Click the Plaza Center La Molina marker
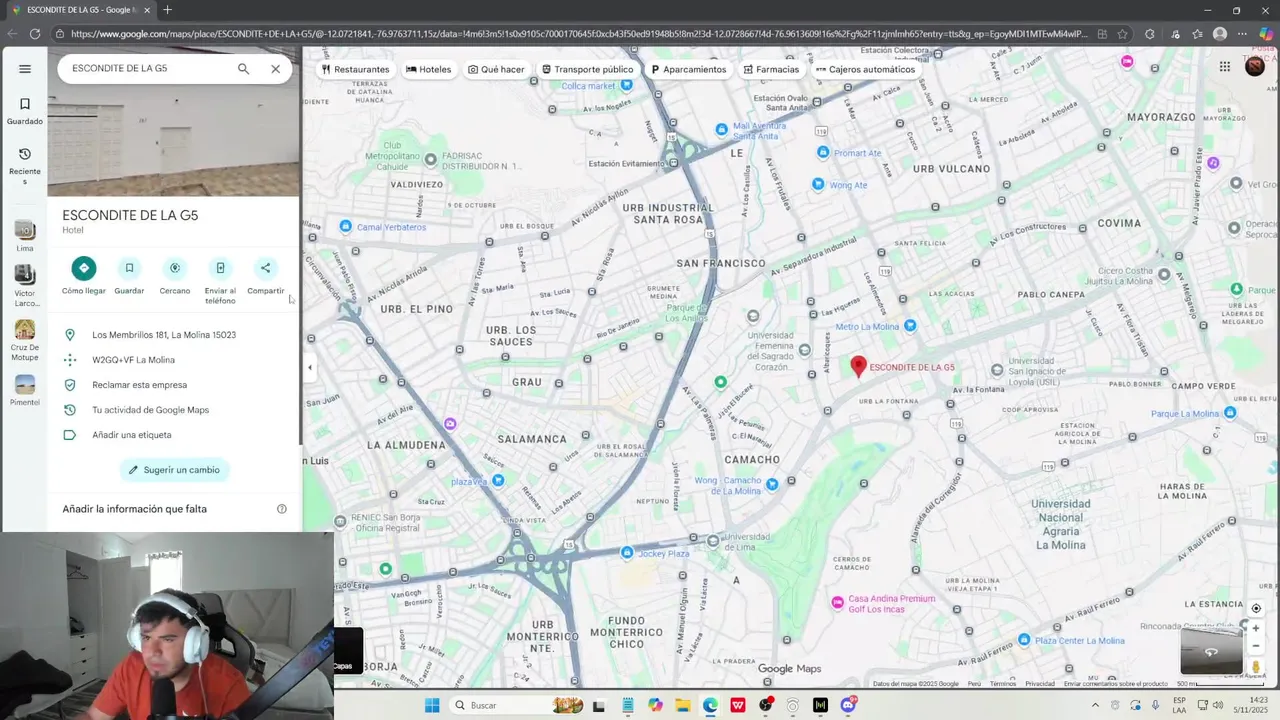 tap(1024, 640)
